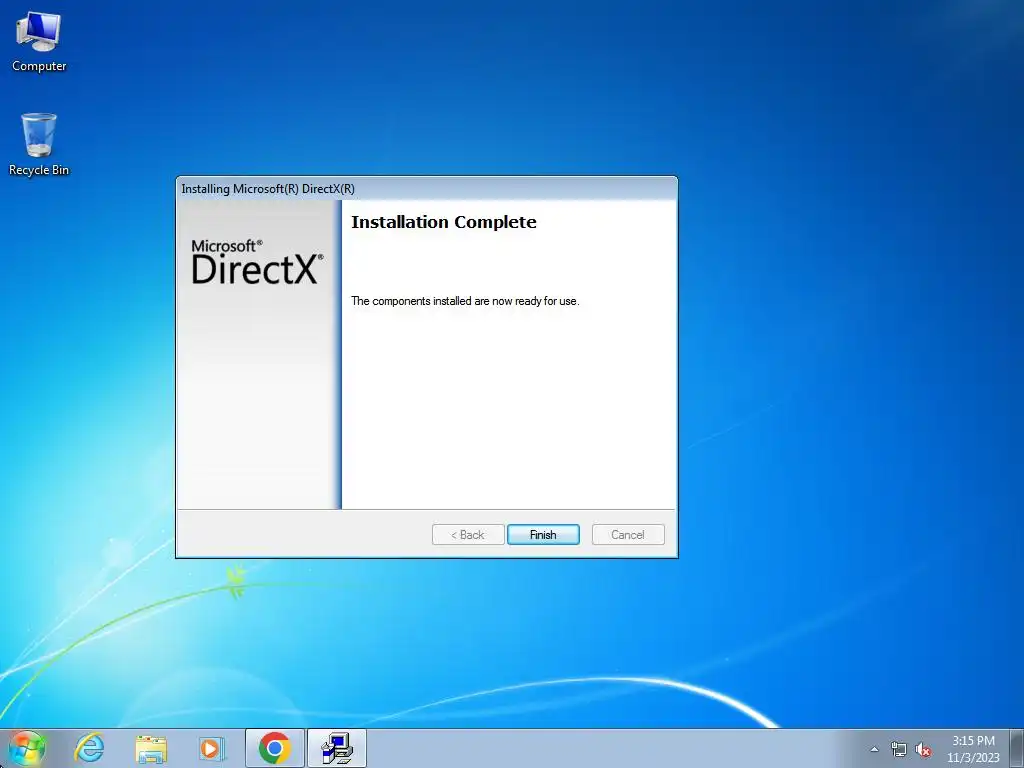The width and height of the screenshot is (1024, 768).
Task: Click the Cancel button in DirectX installer
Action: point(628,534)
